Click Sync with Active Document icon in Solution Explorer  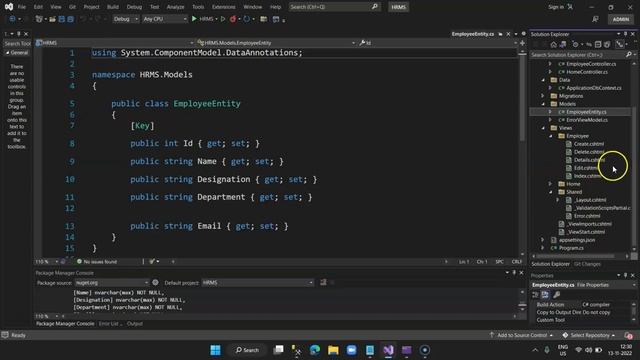point(589,44)
